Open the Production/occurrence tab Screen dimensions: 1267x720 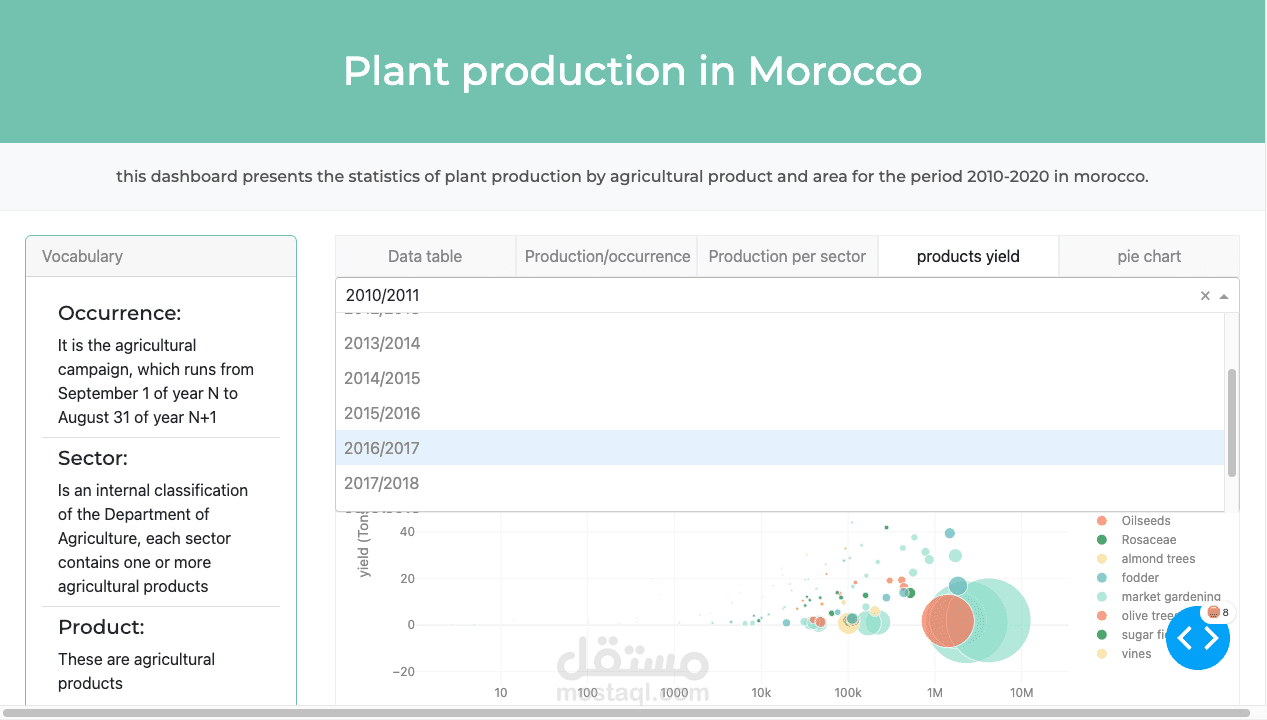[x=607, y=256]
